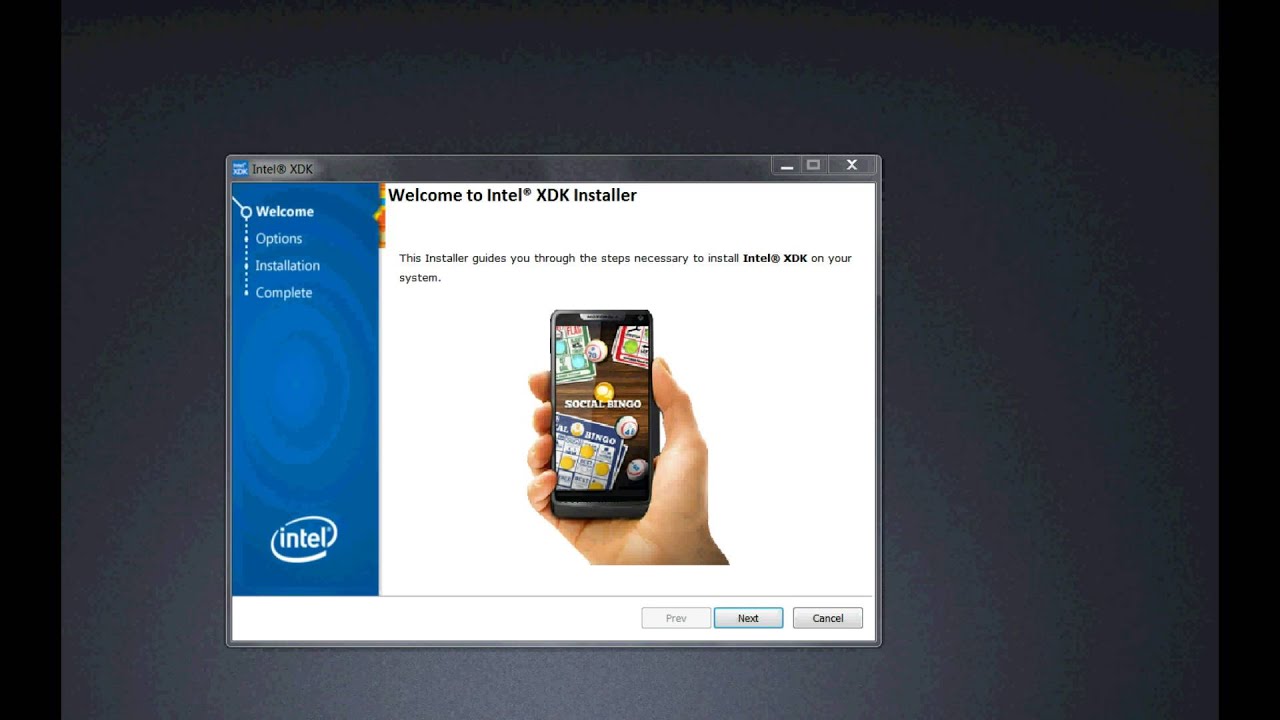Click the disabled Prev button
This screenshot has height=720, width=1280.
tap(676, 618)
